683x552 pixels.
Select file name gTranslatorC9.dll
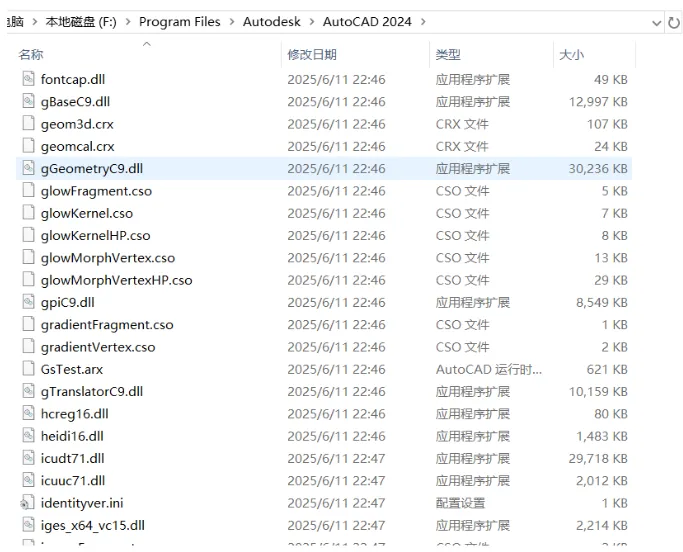[92, 391]
